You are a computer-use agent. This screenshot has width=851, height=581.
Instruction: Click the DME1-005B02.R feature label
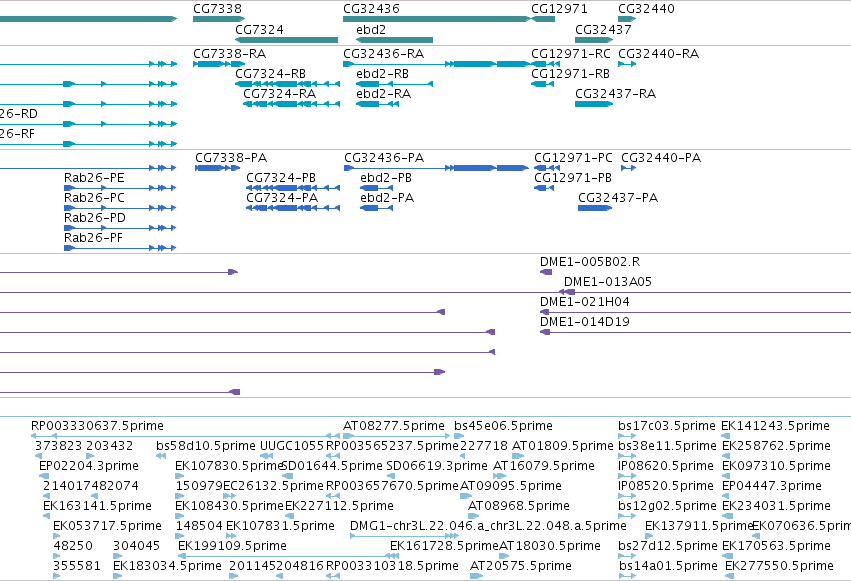click(590, 262)
